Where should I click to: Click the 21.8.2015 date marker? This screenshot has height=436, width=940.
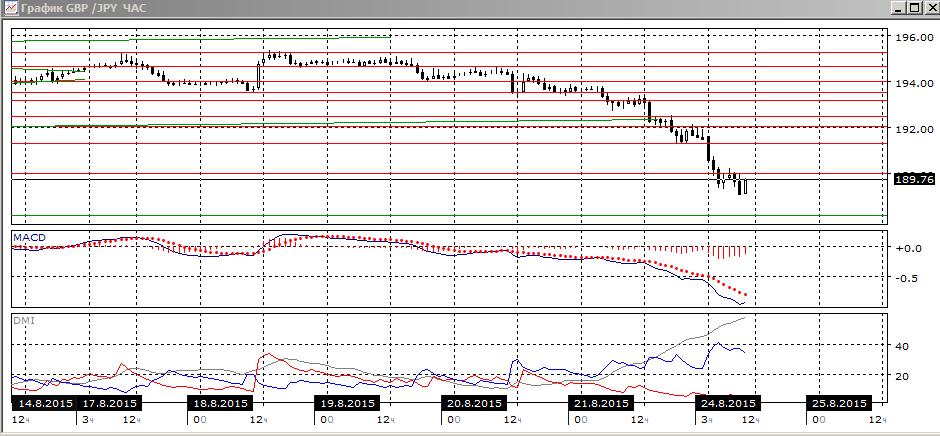pyautogui.click(x=599, y=402)
